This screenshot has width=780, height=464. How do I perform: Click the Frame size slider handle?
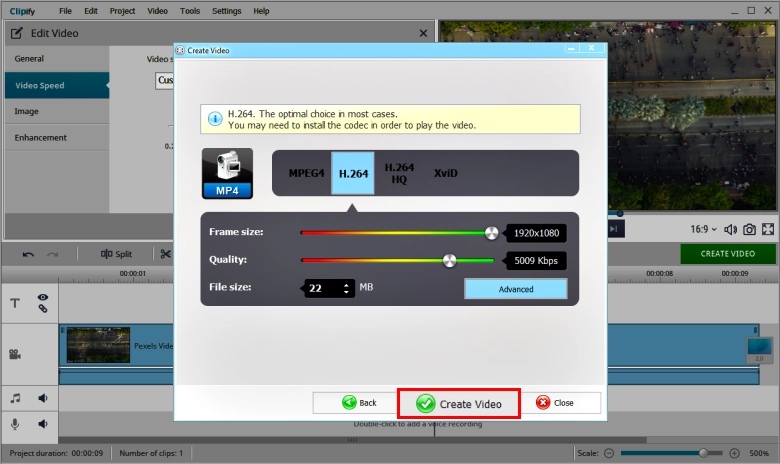pyautogui.click(x=491, y=233)
